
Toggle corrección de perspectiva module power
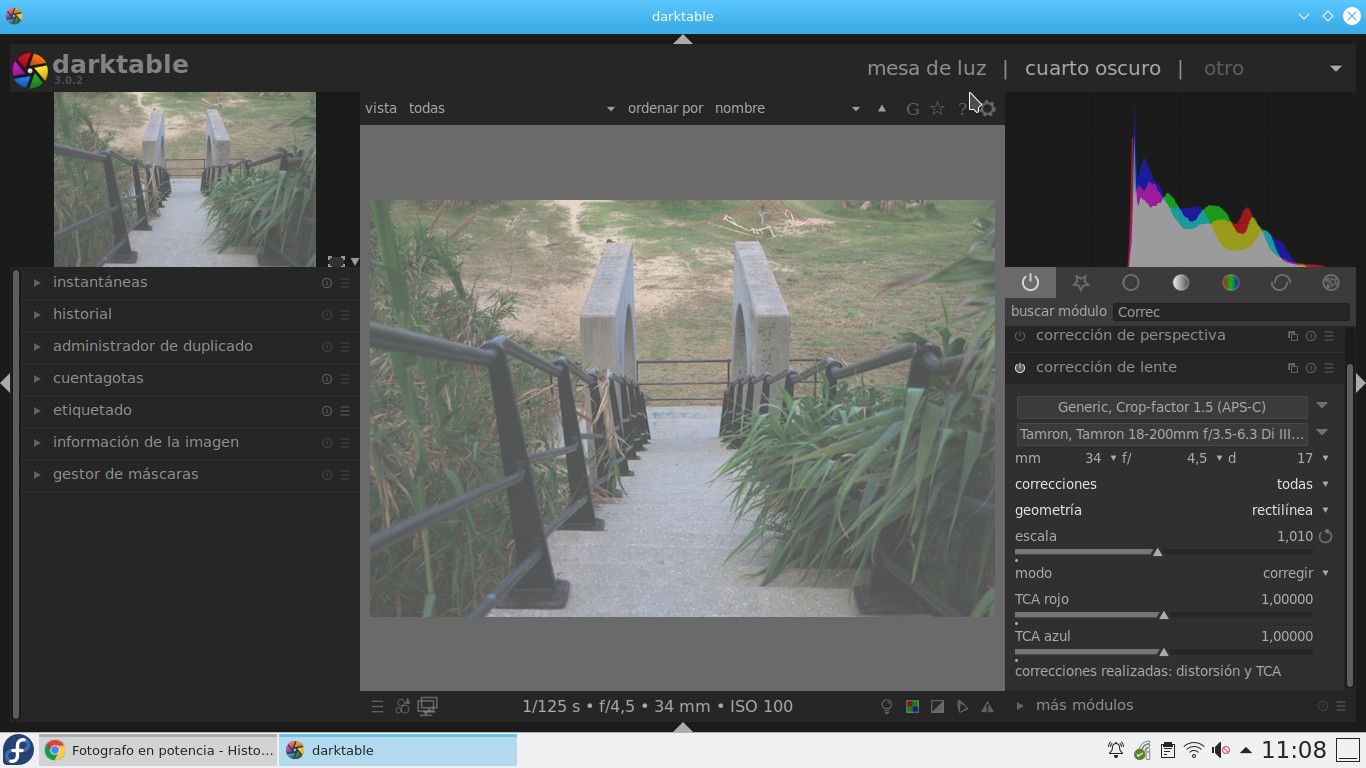click(x=1020, y=336)
